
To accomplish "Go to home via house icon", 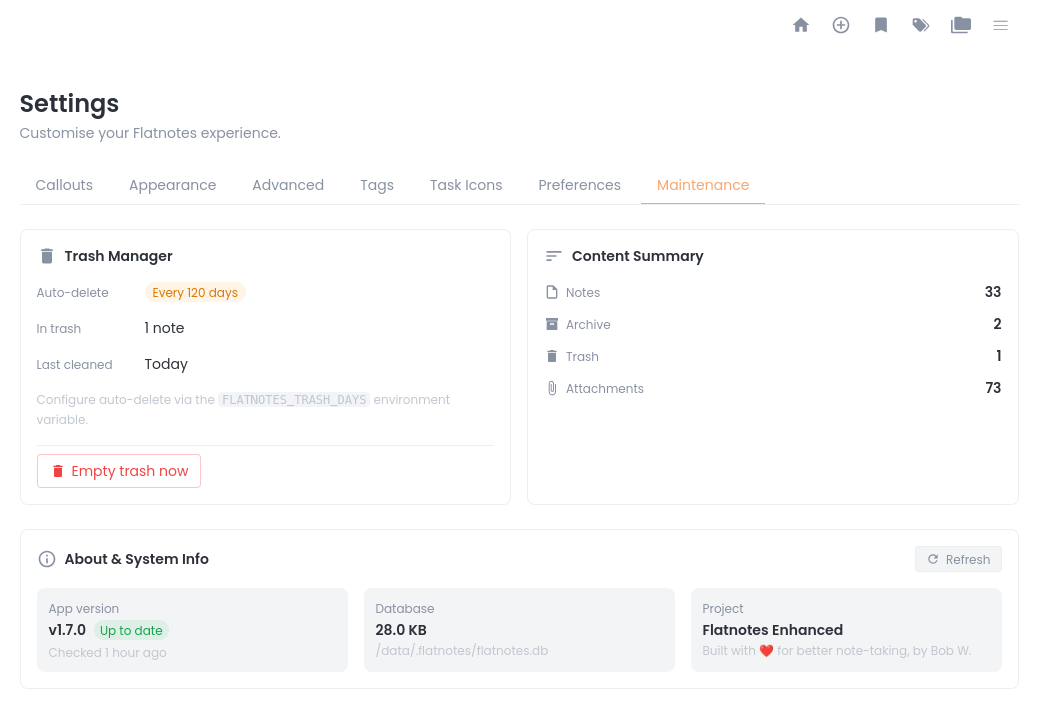I will [x=800, y=25].
